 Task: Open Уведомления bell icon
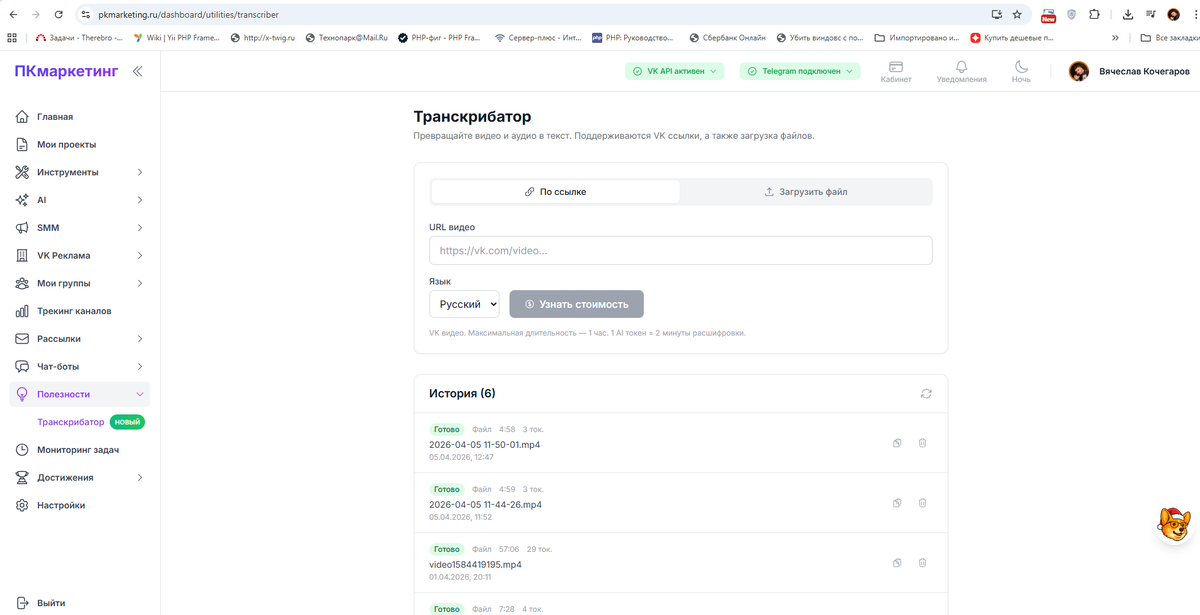[x=961, y=71]
